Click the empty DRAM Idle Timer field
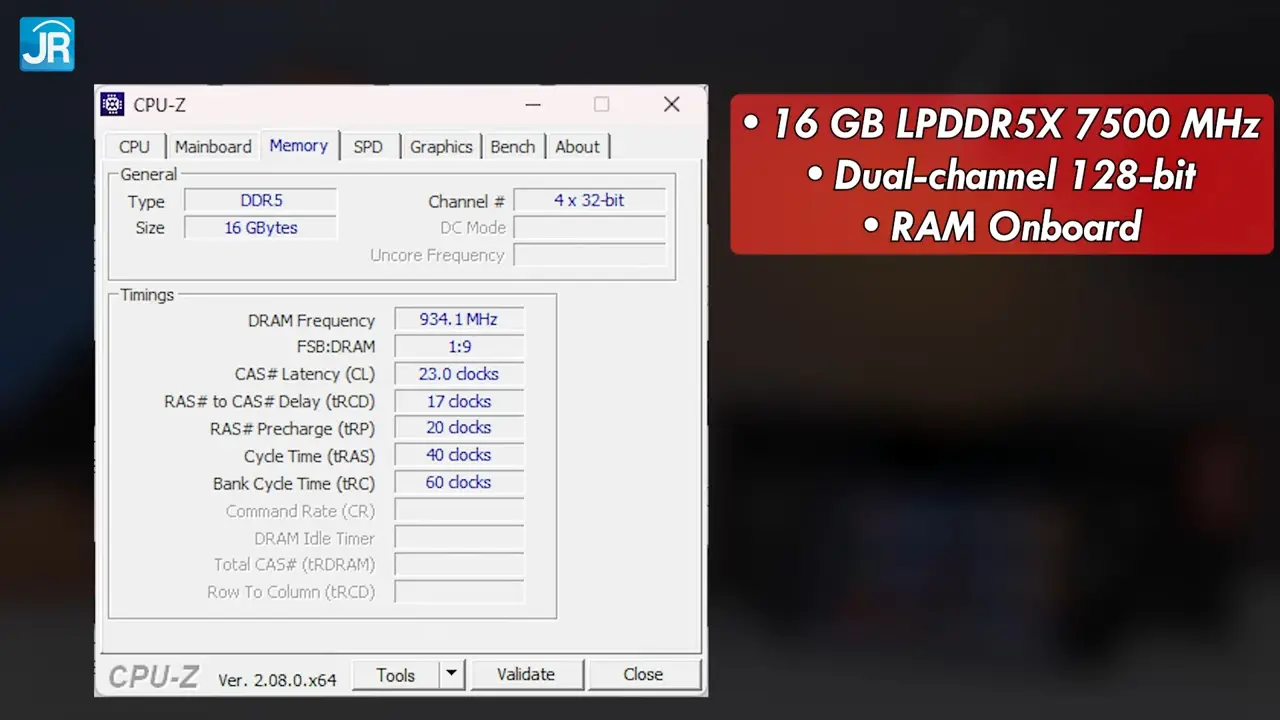The image size is (1280, 720). 459,538
